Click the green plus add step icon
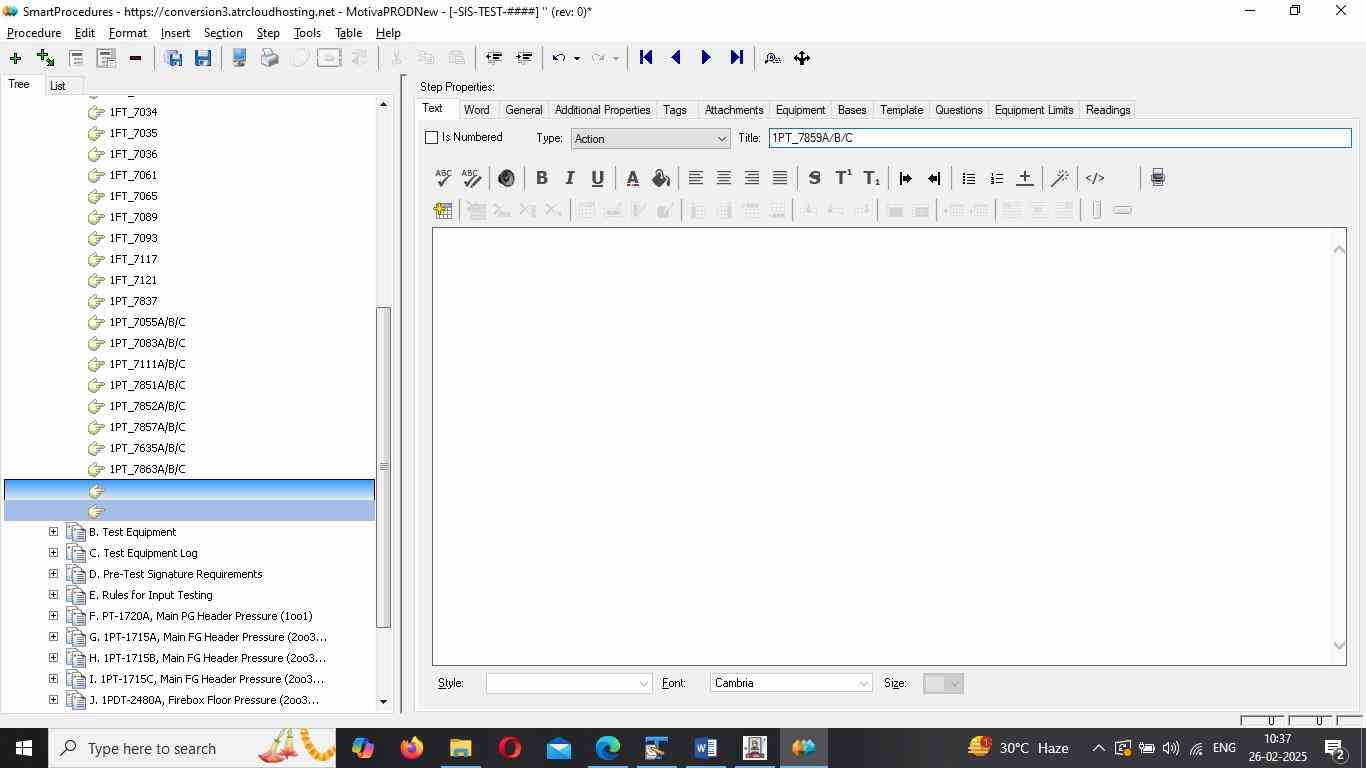The image size is (1366, 768). coord(15,58)
